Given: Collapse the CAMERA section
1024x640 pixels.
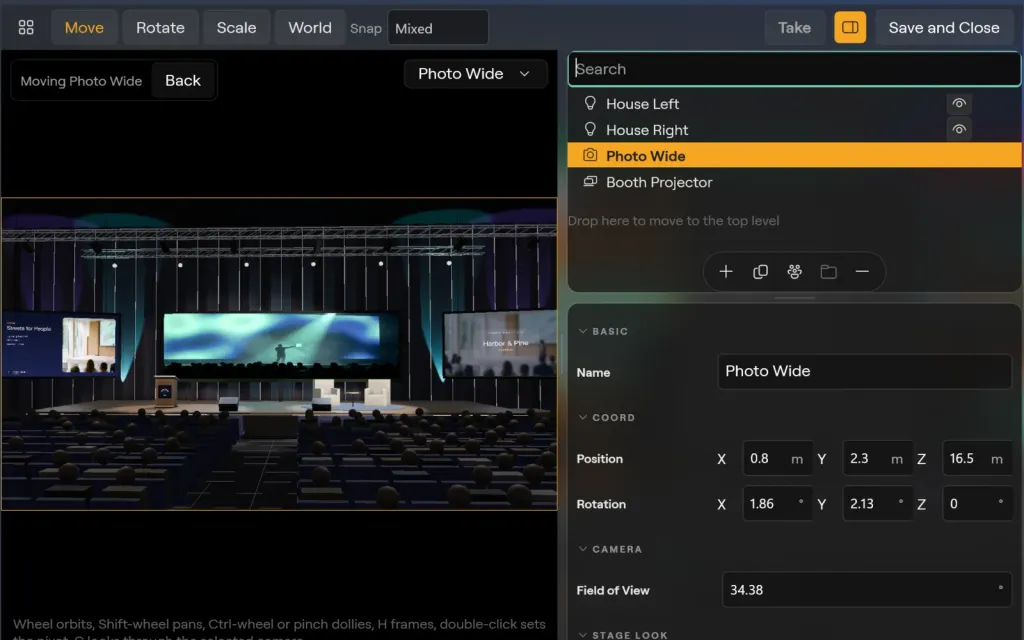Looking at the screenshot, I should pyautogui.click(x=610, y=549).
